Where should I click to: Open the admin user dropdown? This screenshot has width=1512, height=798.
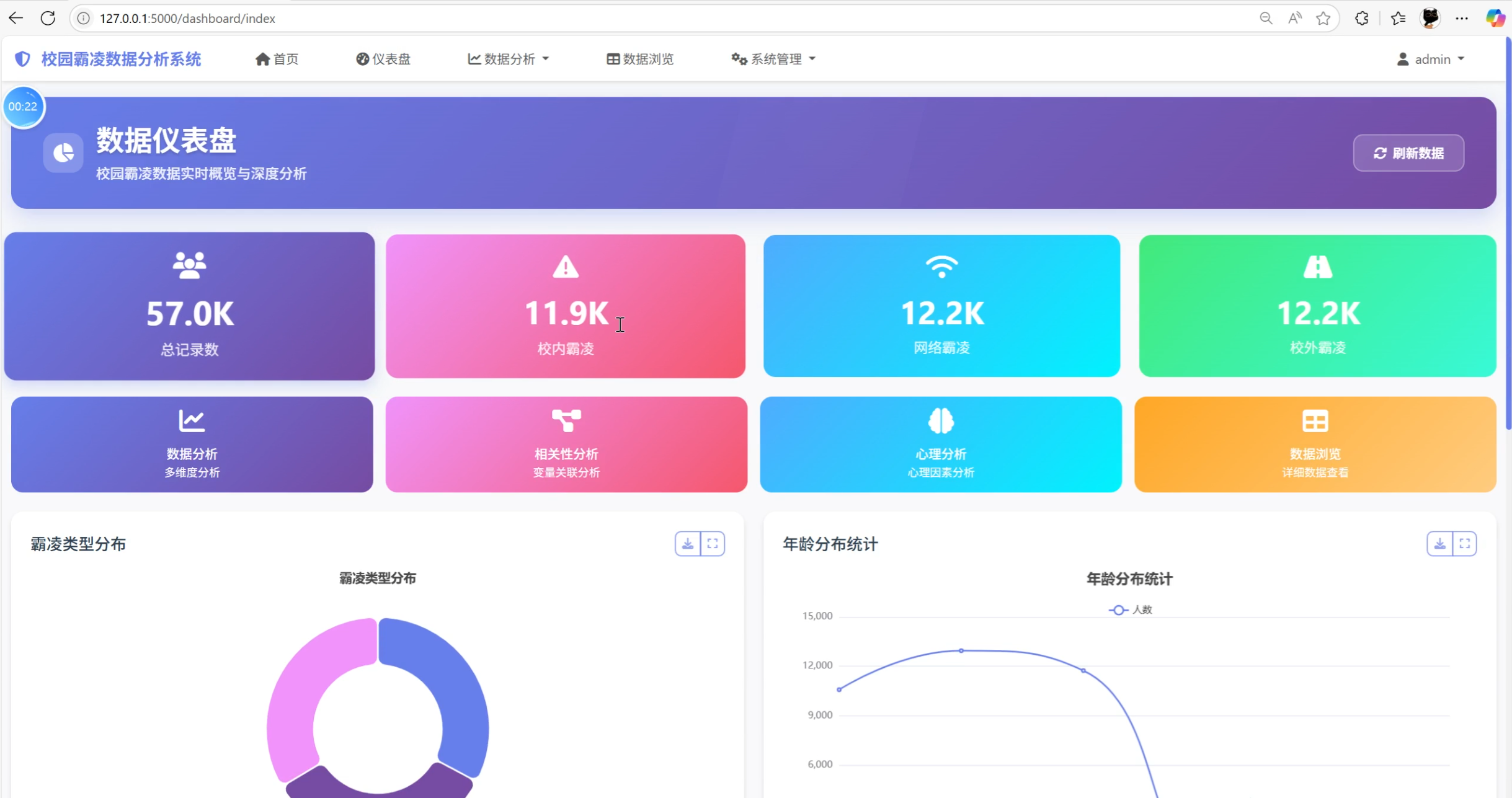click(x=1430, y=59)
